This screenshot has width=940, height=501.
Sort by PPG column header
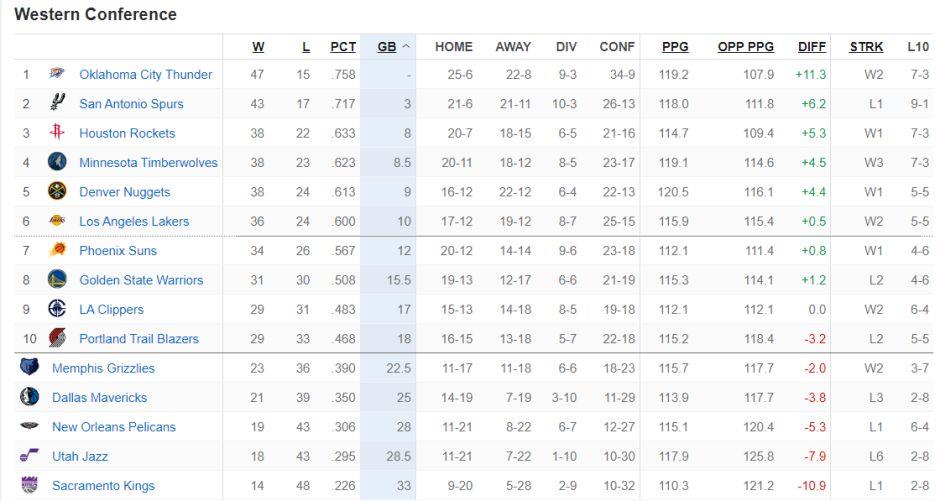click(x=675, y=47)
